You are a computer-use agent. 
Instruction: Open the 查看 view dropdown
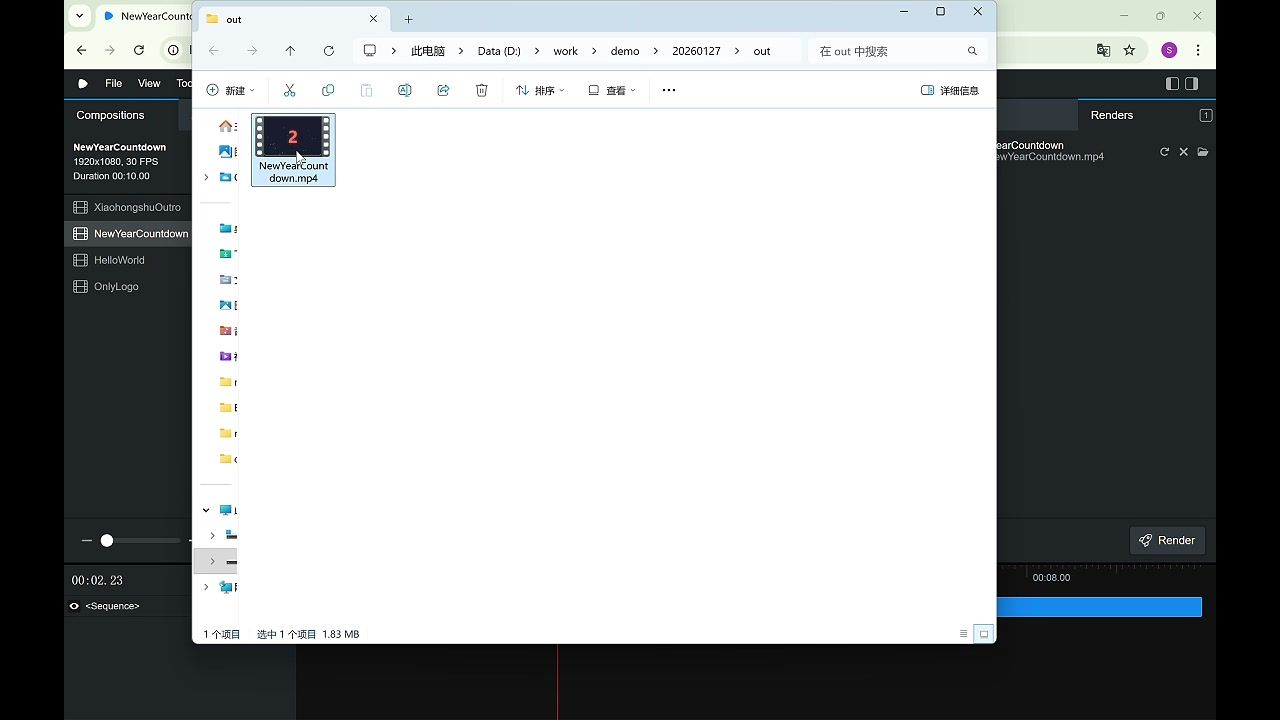tap(612, 90)
